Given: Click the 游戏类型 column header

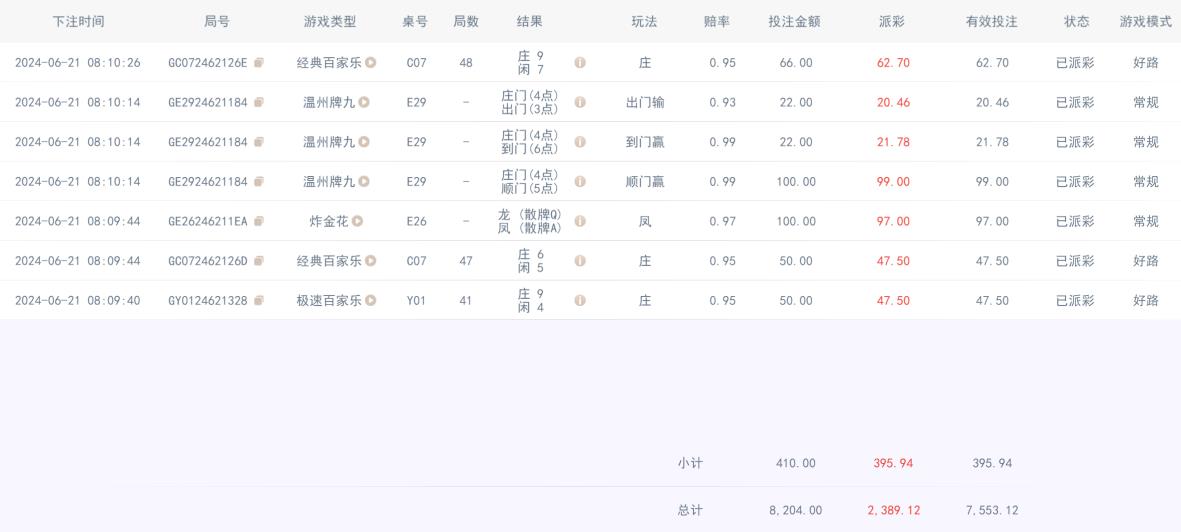Looking at the screenshot, I should pyautogui.click(x=330, y=22).
